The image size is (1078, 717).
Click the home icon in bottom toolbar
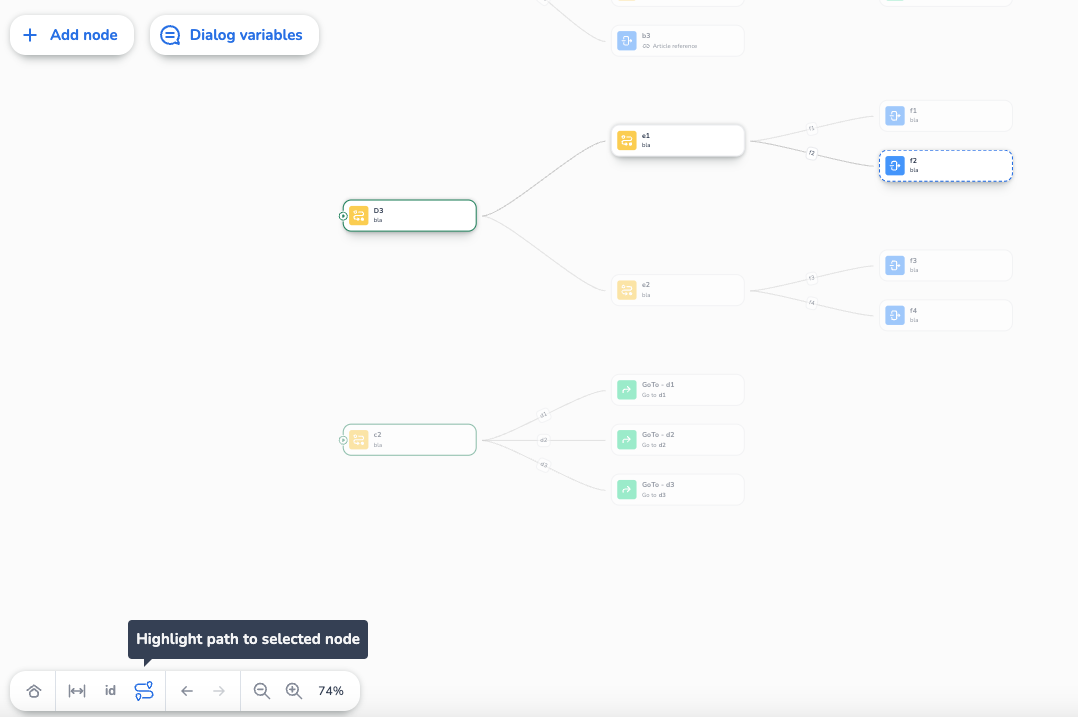(34, 691)
